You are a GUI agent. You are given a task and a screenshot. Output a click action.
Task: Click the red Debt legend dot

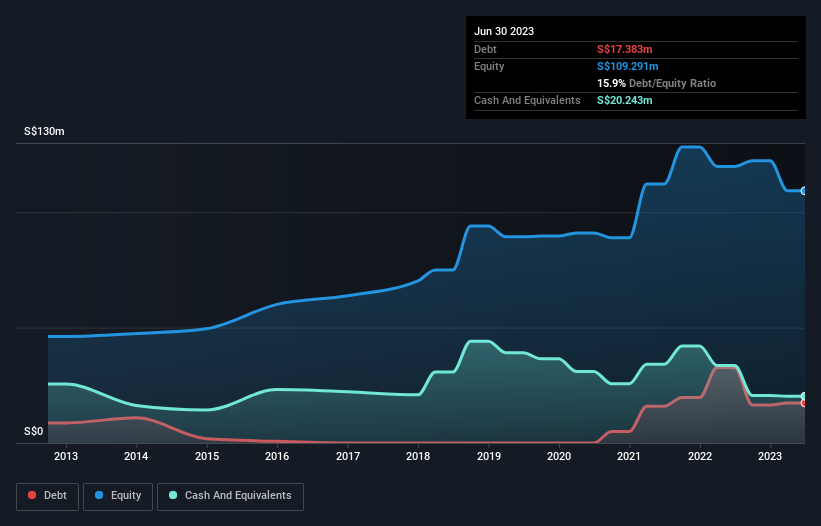click(x=33, y=496)
